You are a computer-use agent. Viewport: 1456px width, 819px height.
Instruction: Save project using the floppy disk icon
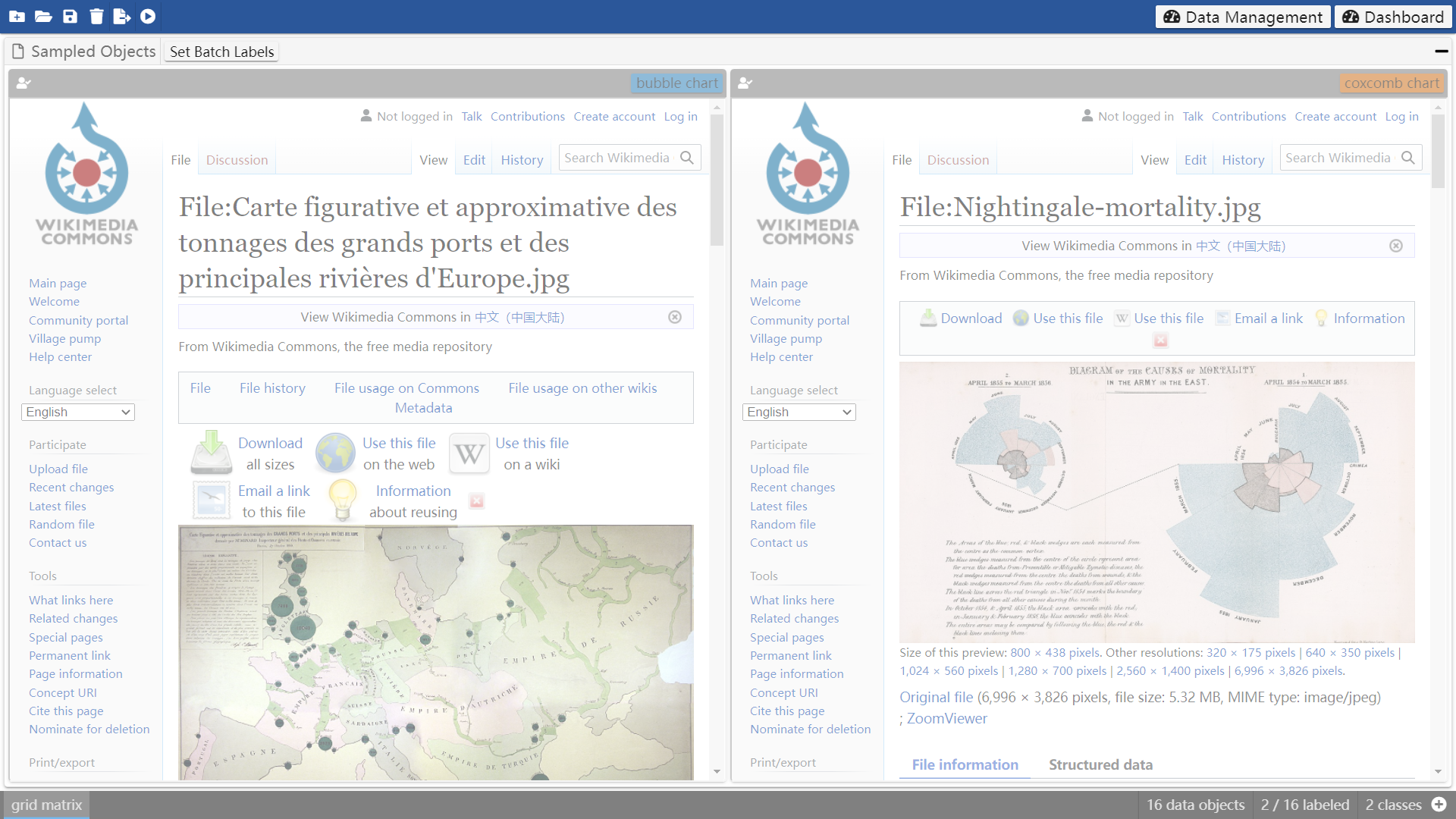coord(70,16)
